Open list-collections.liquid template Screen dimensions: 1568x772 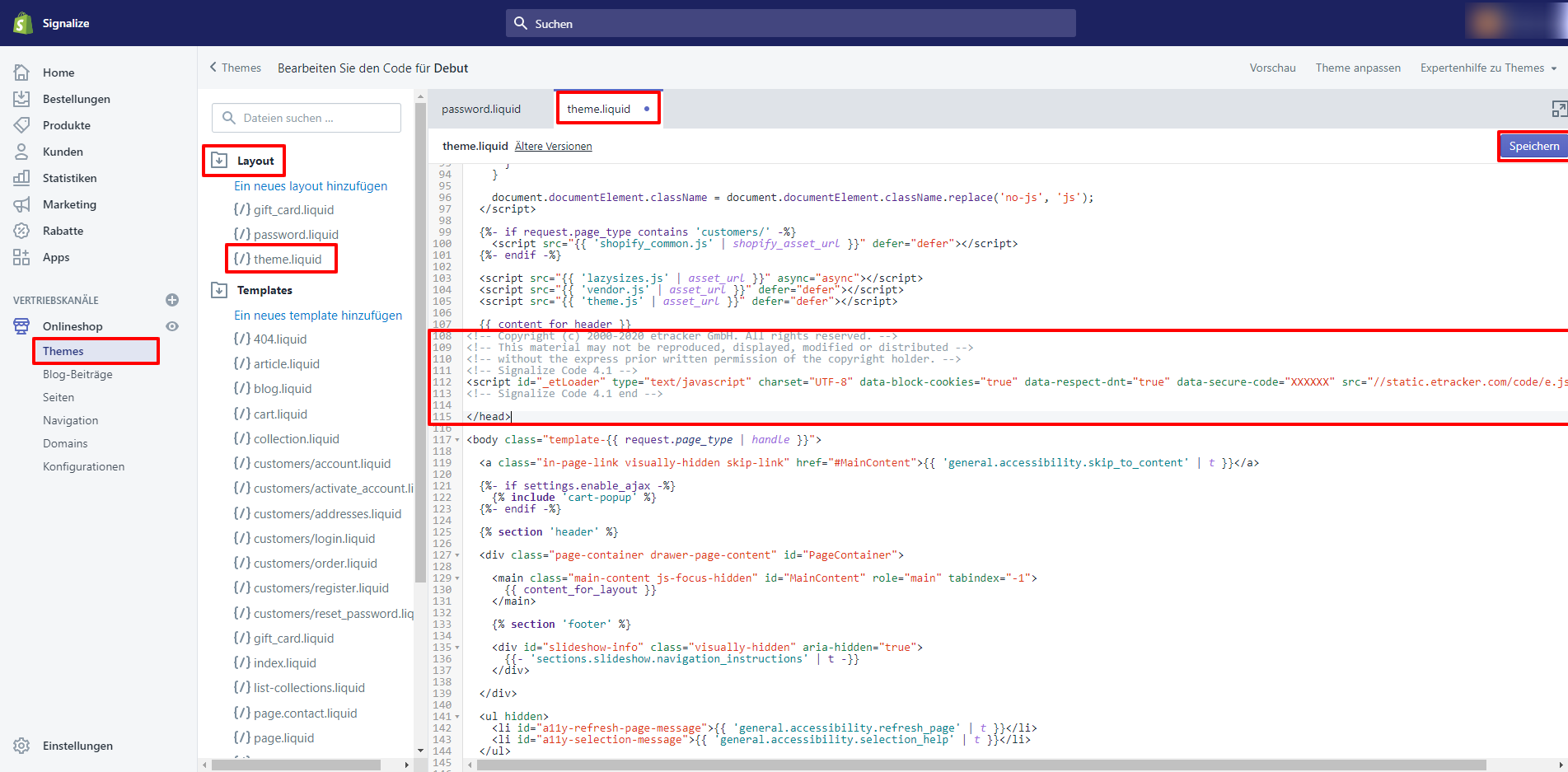[x=298, y=687]
